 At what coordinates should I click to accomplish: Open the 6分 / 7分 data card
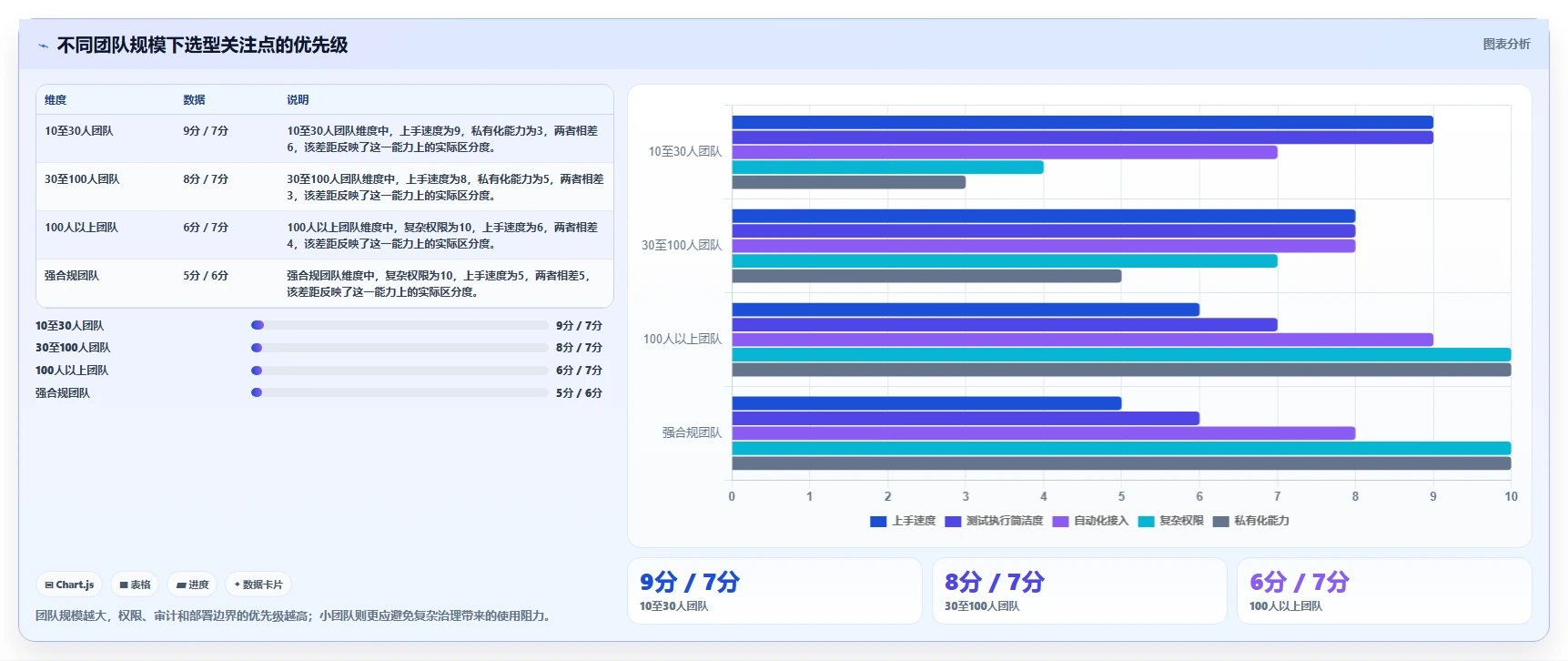click(1384, 591)
